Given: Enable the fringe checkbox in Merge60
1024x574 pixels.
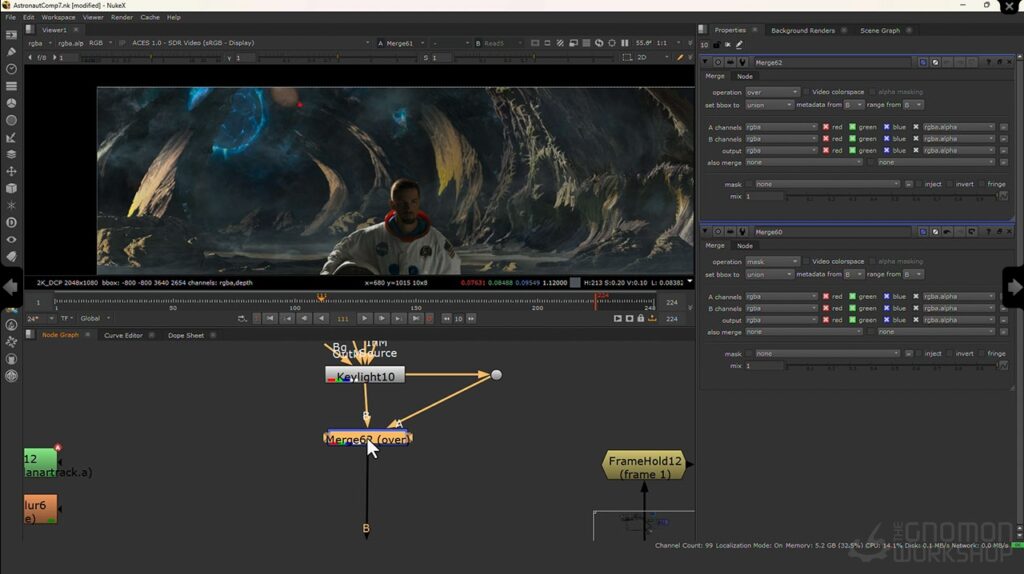Looking at the screenshot, I should pos(982,353).
